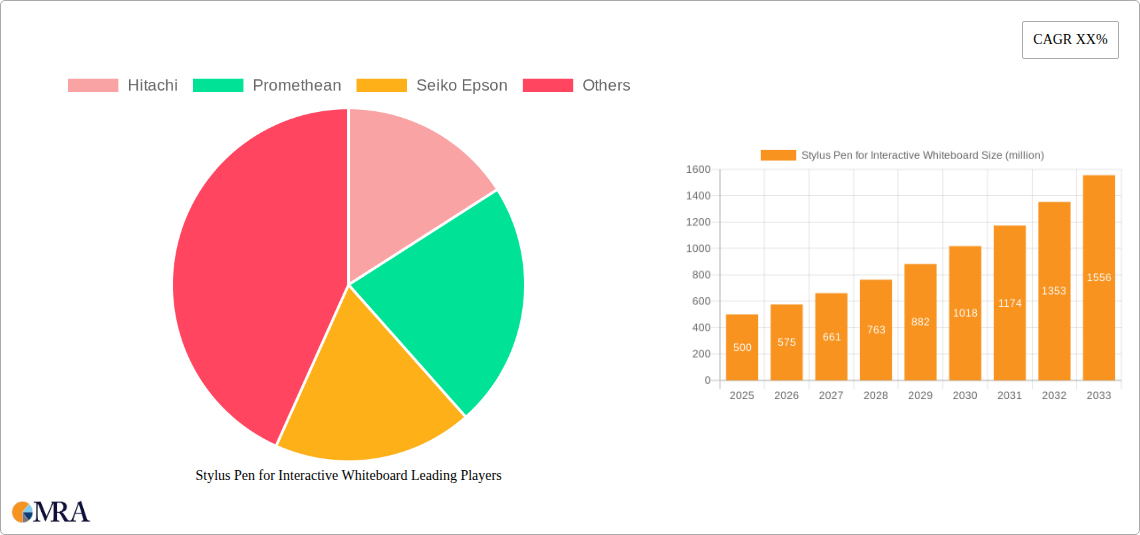Image resolution: width=1140 pixels, height=535 pixels.
Task: Select the 2026 bar labeled 575
Action: 787,342
